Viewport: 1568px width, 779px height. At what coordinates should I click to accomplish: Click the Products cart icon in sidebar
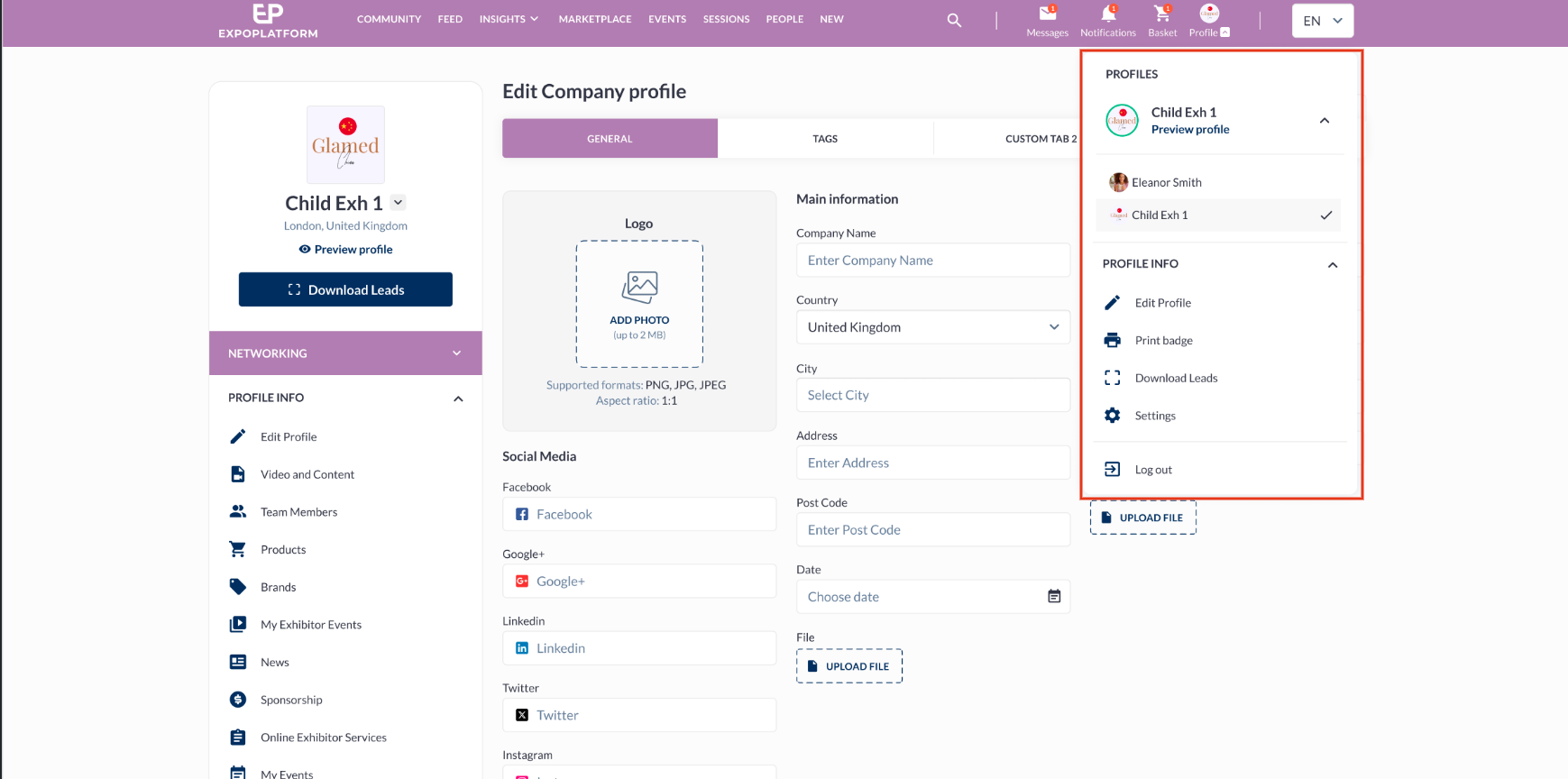tap(238, 549)
